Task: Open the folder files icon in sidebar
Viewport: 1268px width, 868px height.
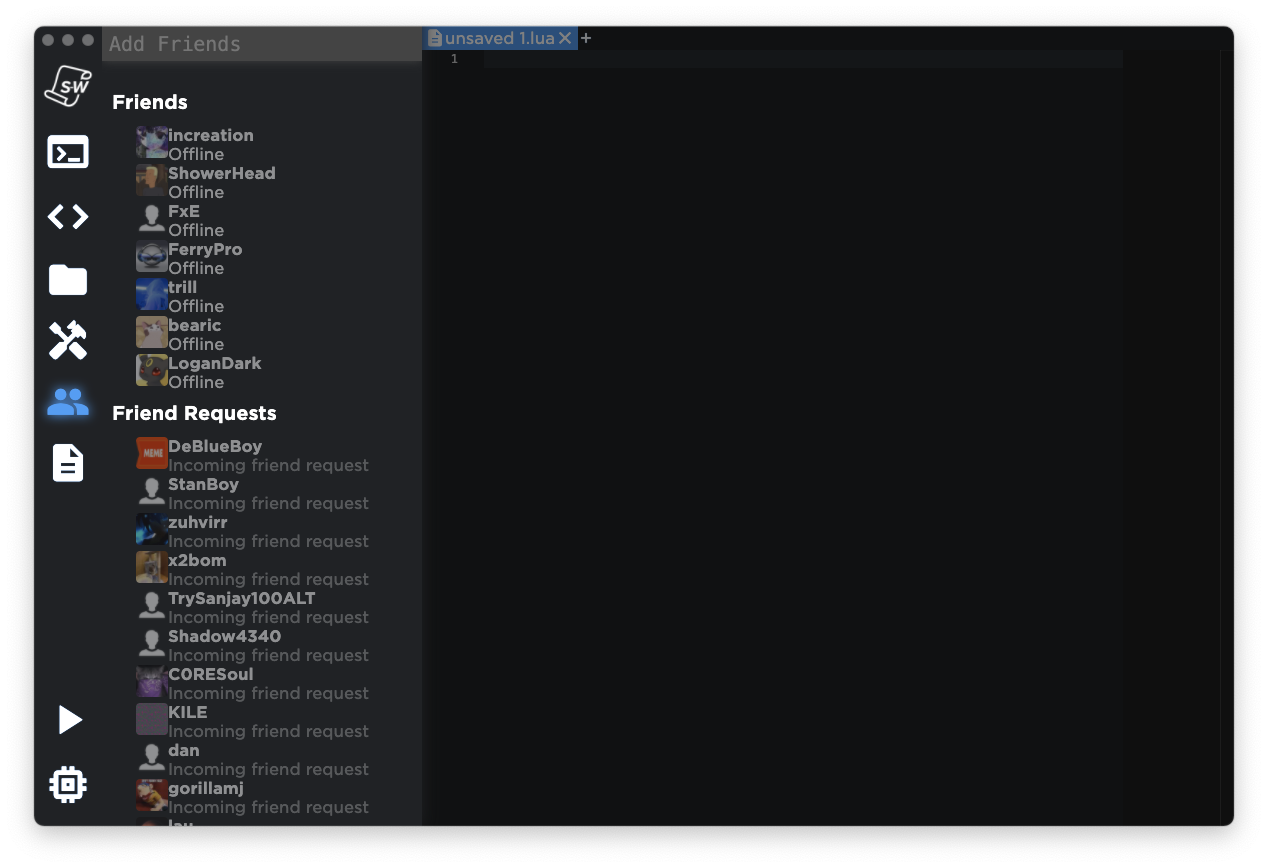Action: tap(68, 280)
